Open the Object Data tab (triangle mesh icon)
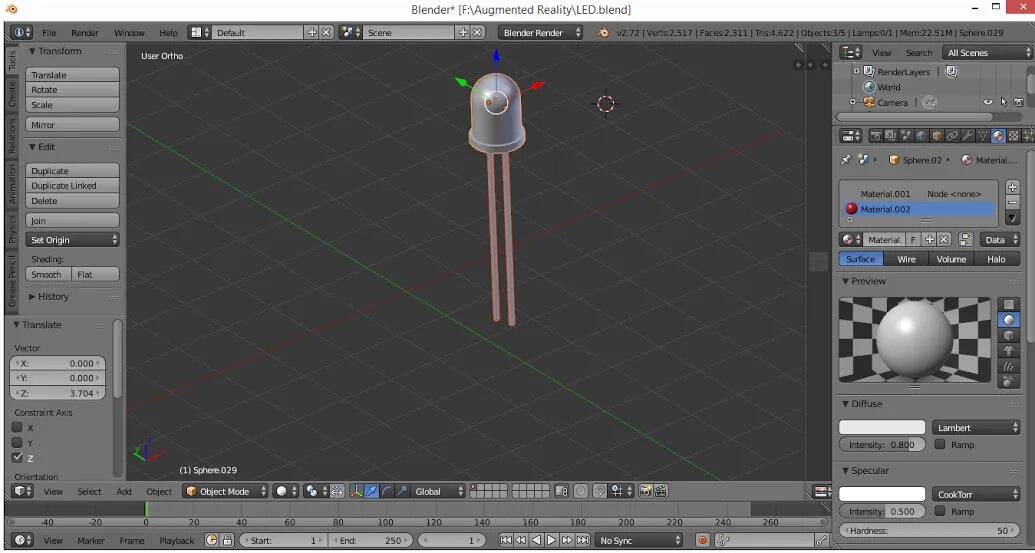 [x=982, y=136]
